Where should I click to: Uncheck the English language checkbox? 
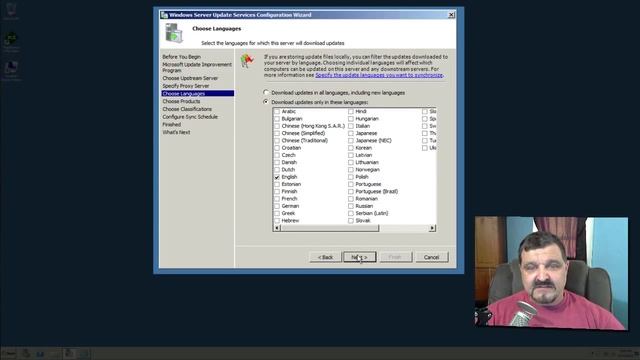pyautogui.click(x=277, y=177)
